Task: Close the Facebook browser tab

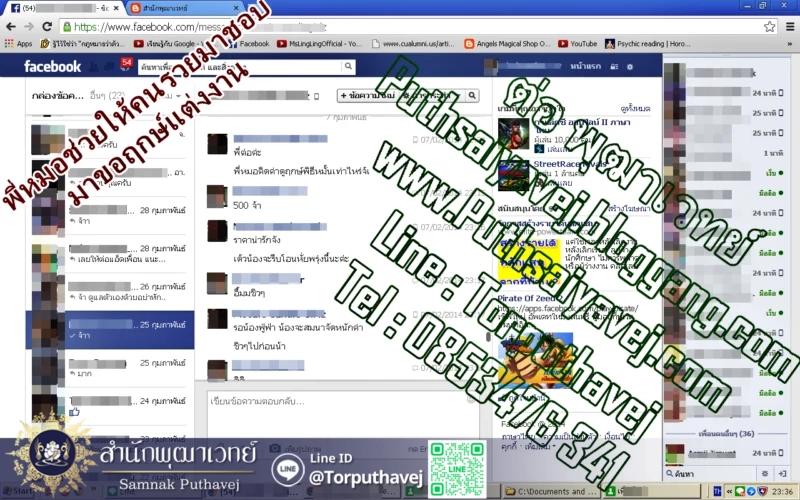Action: [116, 8]
